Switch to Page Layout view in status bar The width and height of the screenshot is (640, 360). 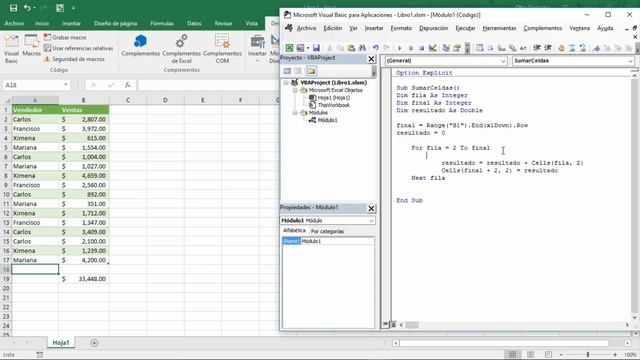530,354
